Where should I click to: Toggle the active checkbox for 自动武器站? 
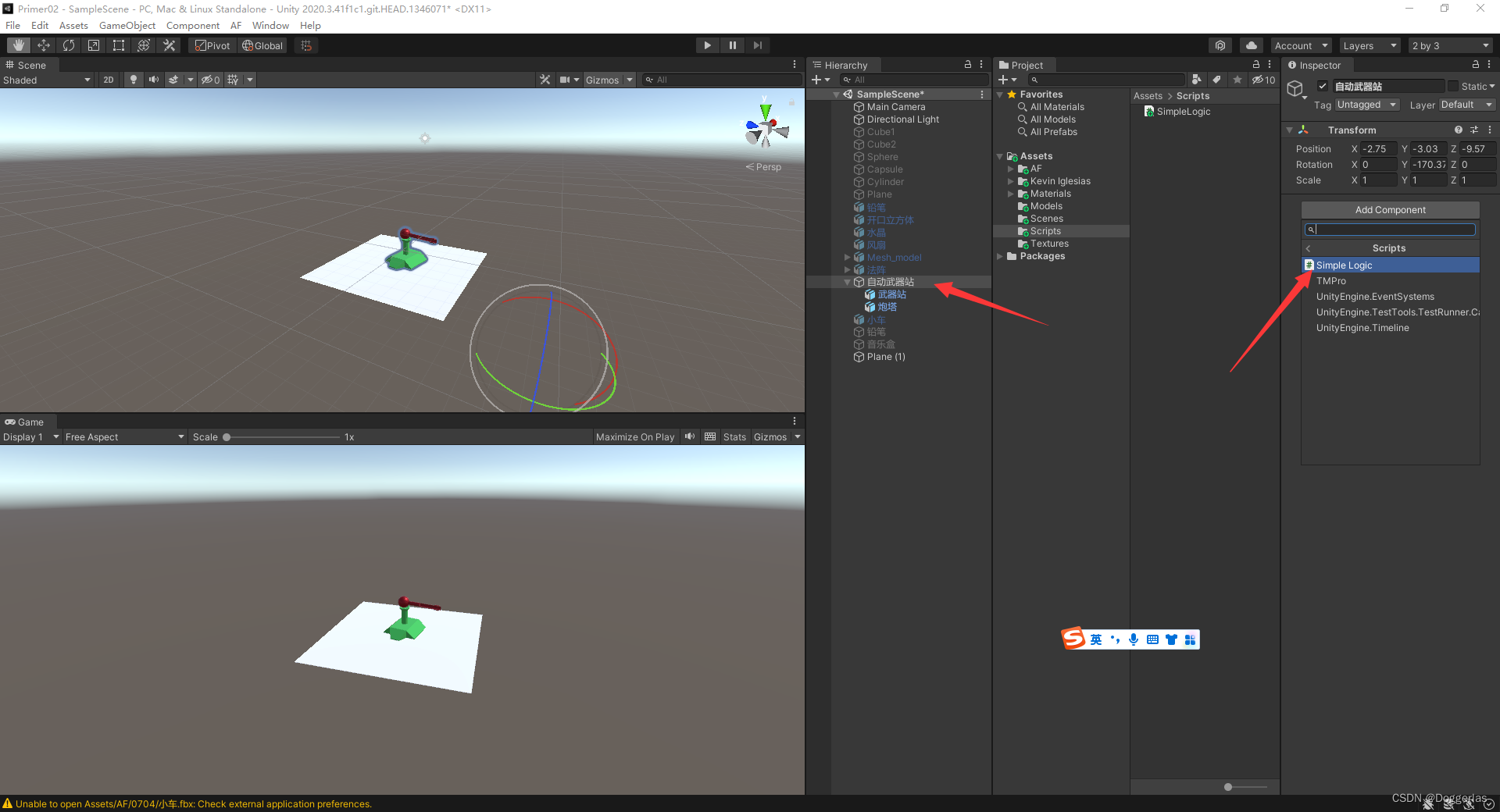click(1323, 86)
